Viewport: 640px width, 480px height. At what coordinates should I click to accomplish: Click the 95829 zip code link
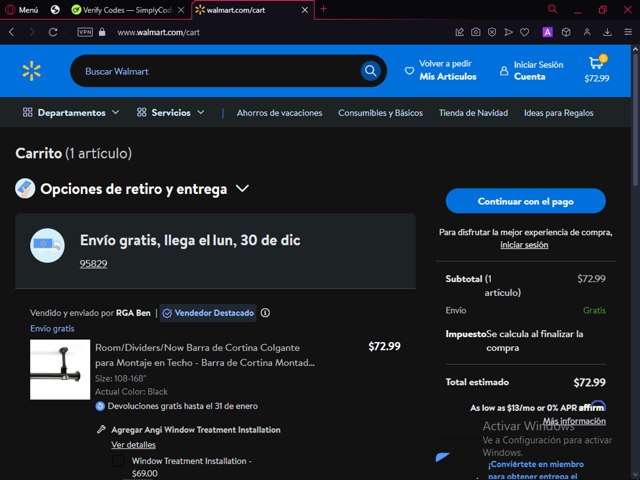93,264
